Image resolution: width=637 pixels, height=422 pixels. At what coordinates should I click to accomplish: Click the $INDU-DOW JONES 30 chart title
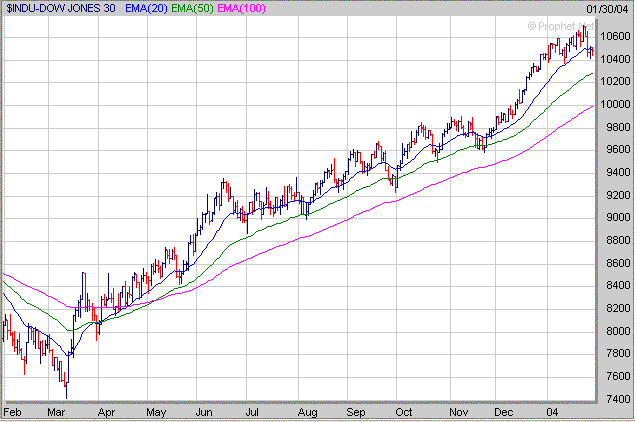click(61, 8)
